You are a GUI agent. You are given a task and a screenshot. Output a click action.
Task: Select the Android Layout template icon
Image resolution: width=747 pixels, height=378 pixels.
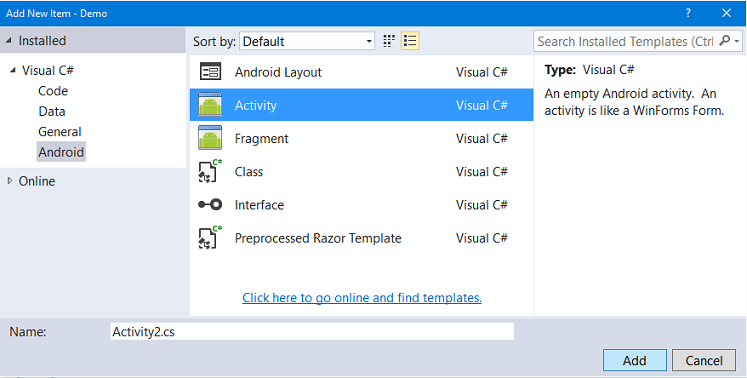[210, 72]
